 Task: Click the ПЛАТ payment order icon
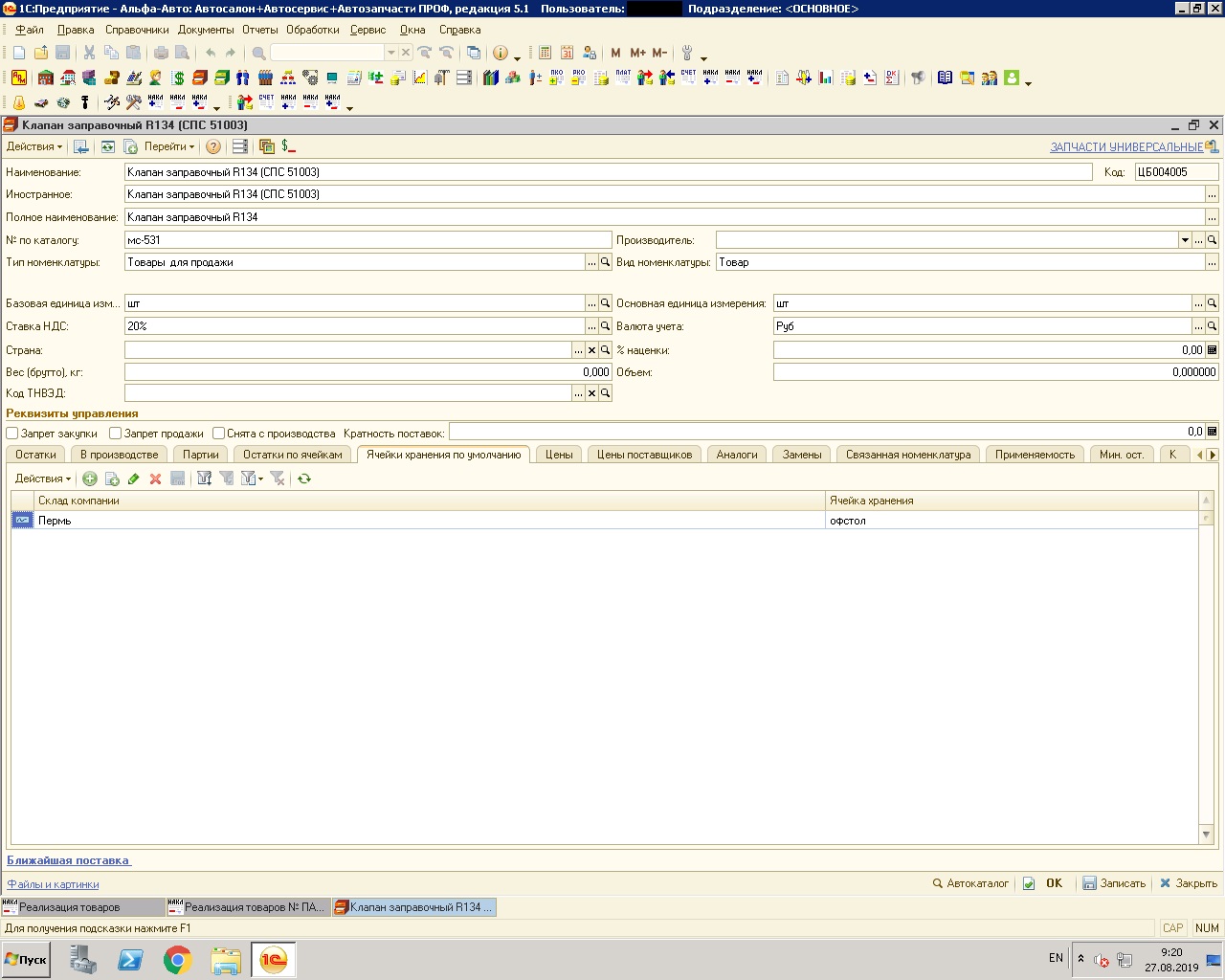point(623,78)
